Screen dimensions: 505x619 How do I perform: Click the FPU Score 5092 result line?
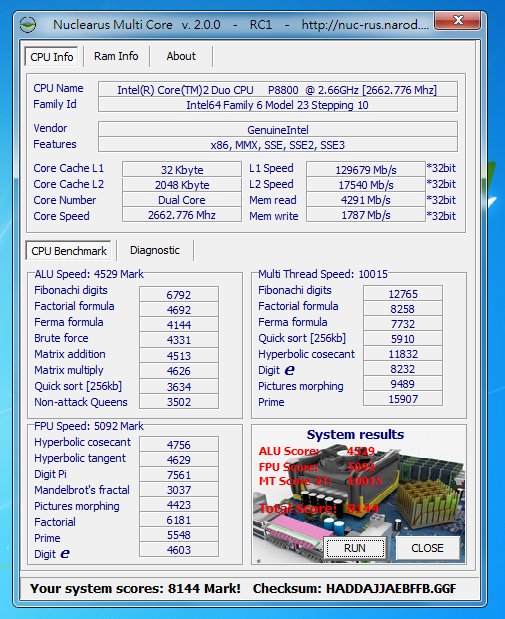(317, 467)
